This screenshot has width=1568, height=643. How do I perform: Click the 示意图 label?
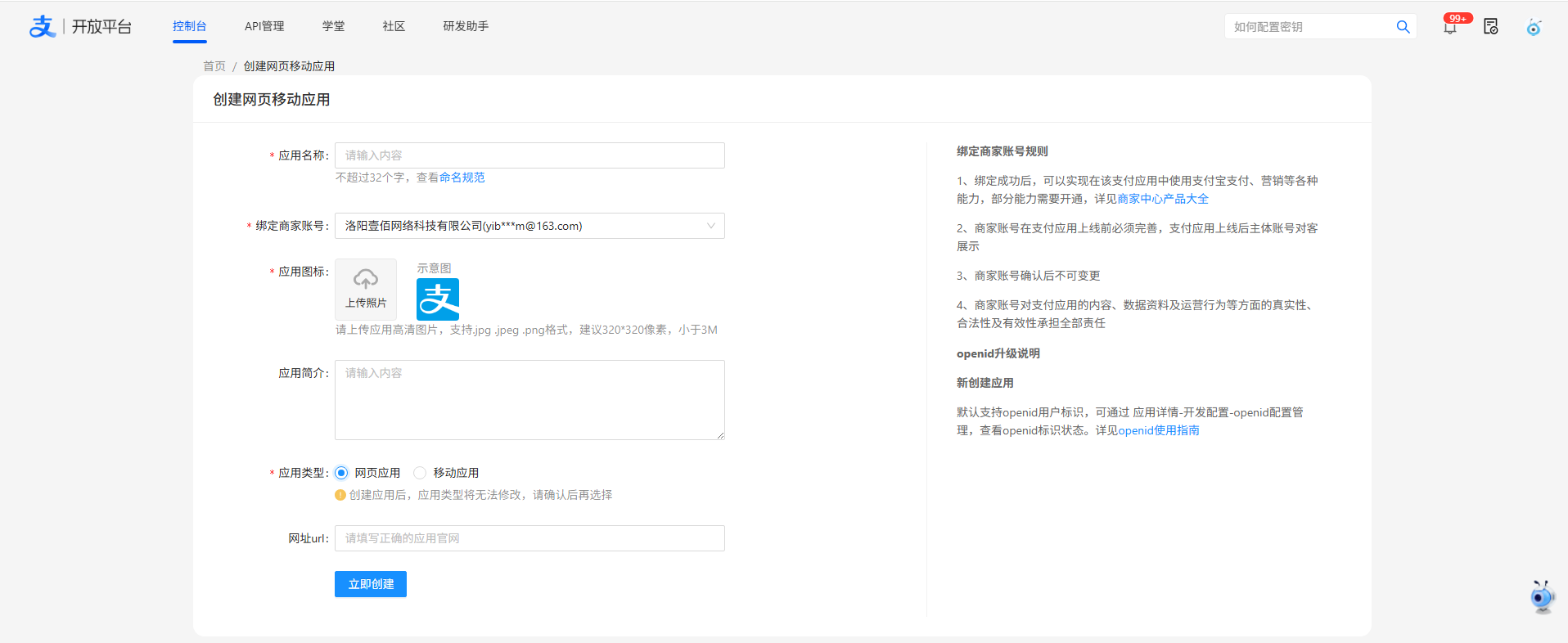click(x=434, y=268)
